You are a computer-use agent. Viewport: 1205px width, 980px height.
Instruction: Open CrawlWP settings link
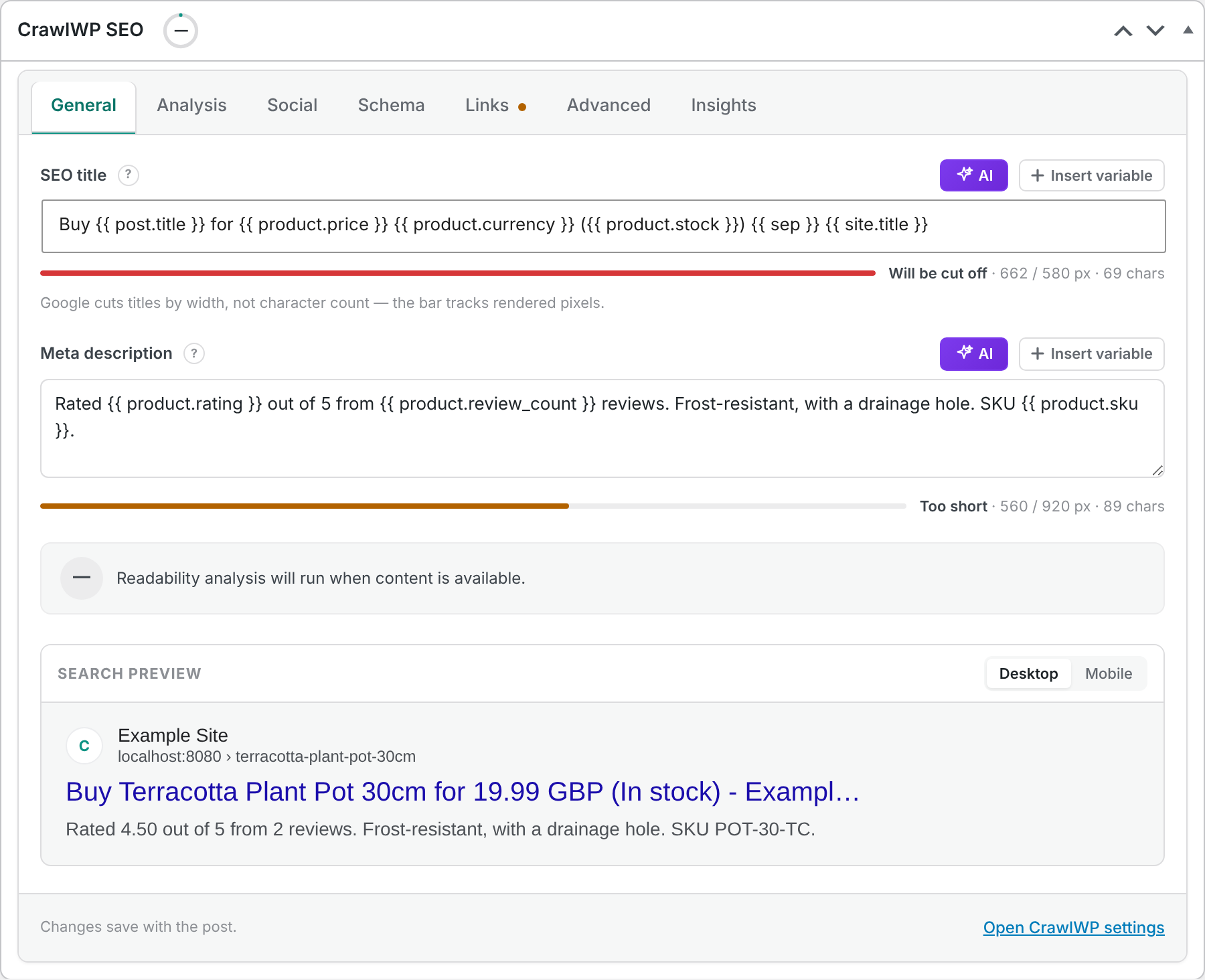point(1074,928)
